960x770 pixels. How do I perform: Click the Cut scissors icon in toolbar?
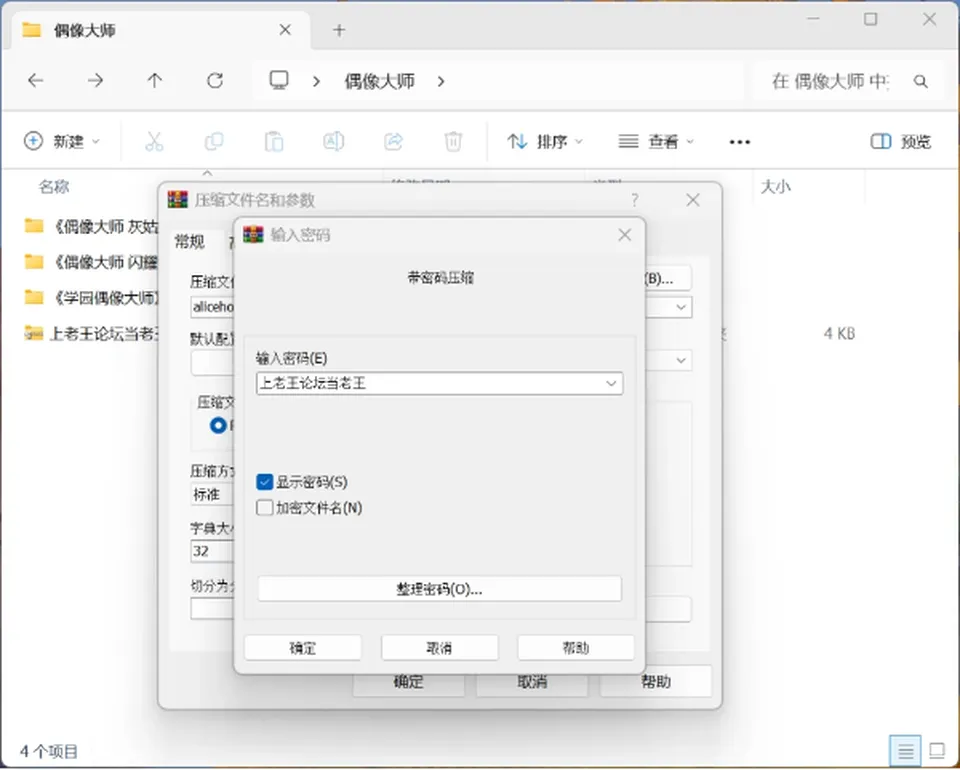pyautogui.click(x=154, y=141)
